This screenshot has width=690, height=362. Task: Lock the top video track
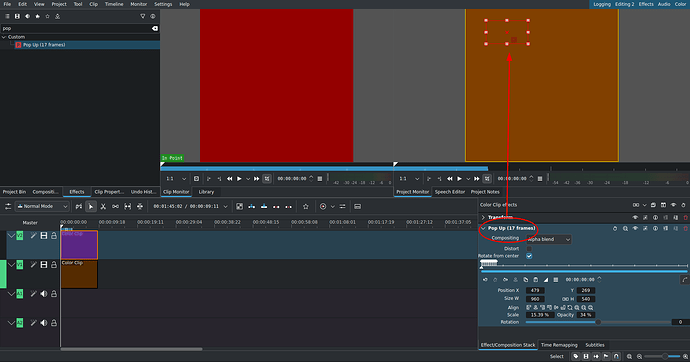coord(54,236)
